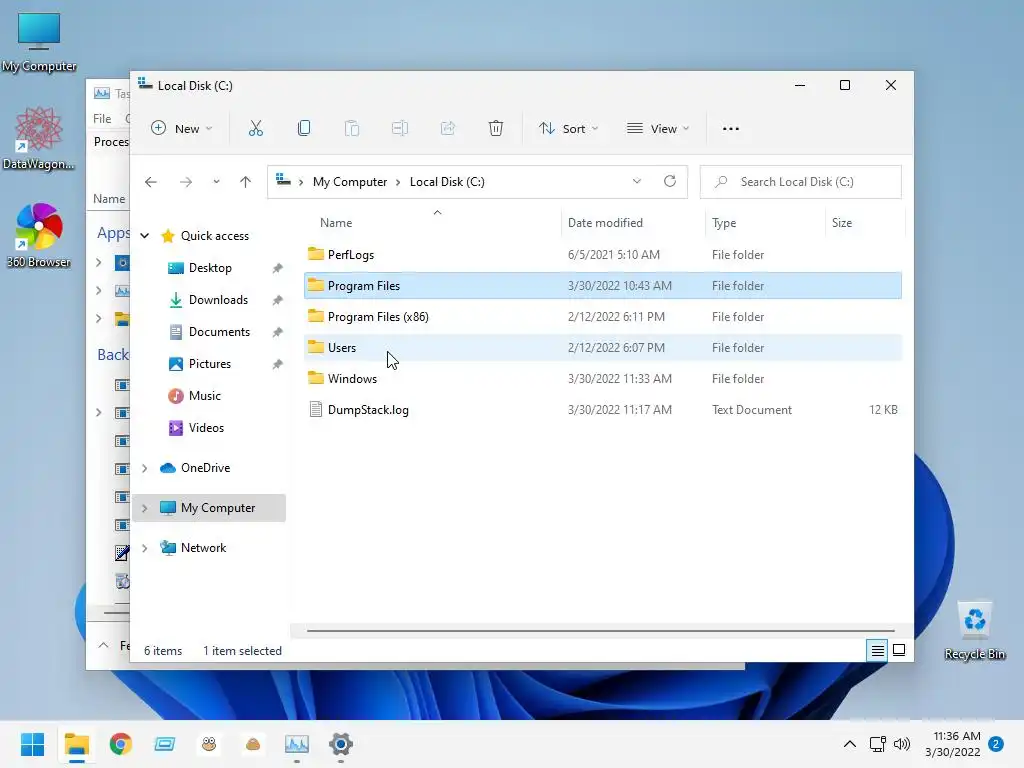
Task: Select Documents in Quick access
Action: point(219,332)
